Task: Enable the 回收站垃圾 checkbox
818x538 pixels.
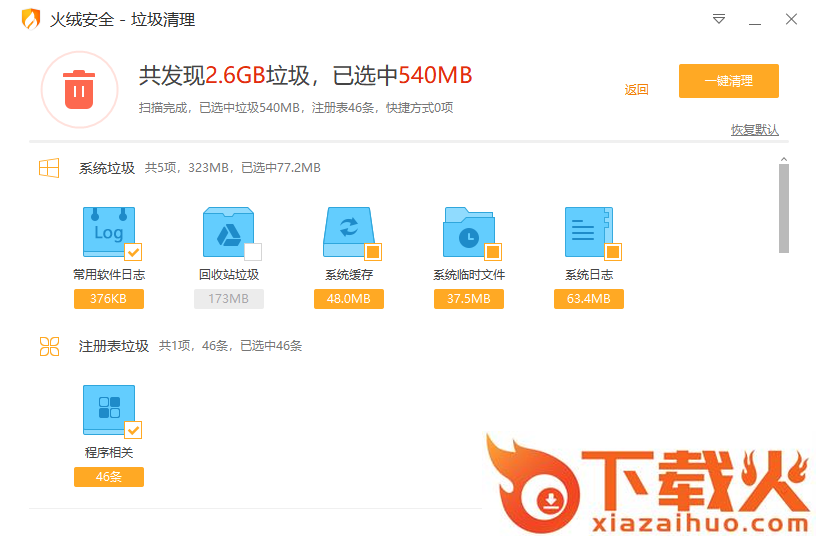Action: (253, 251)
